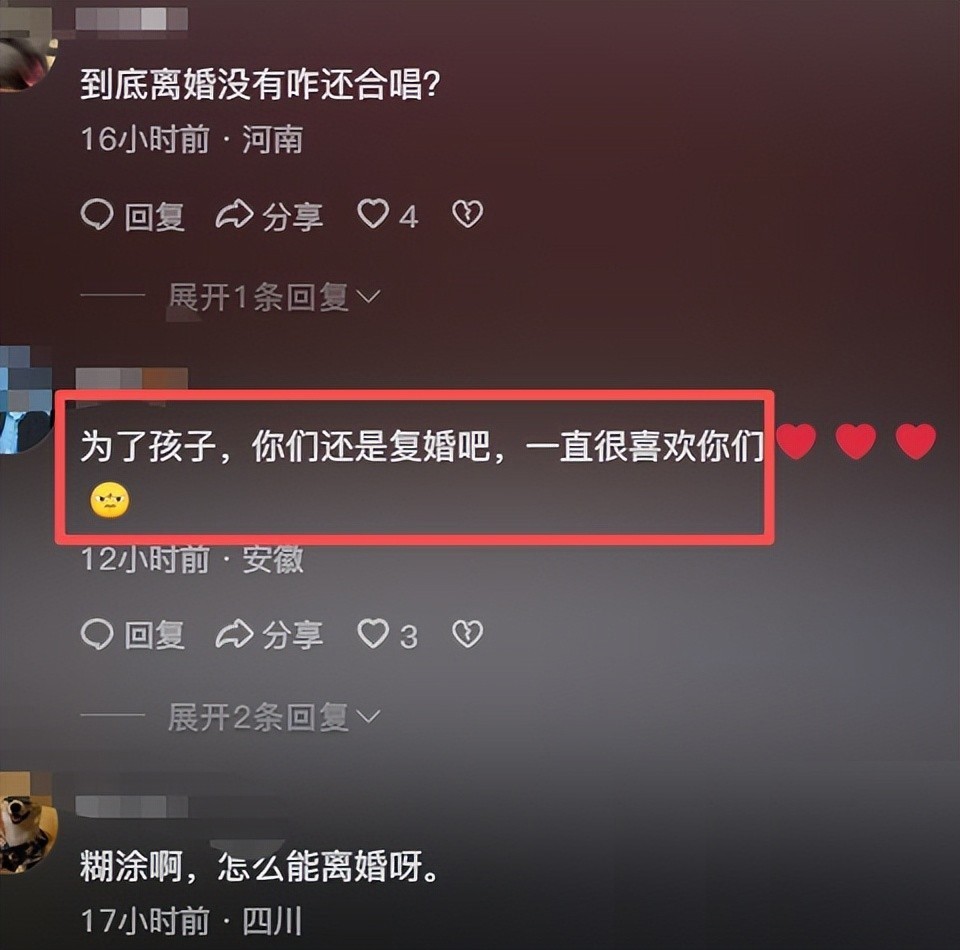Click share arrow icon on Anhui comment
Image resolution: width=960 pixels, height=950 pixels.
pyautogui.click(x=234, y=634)
